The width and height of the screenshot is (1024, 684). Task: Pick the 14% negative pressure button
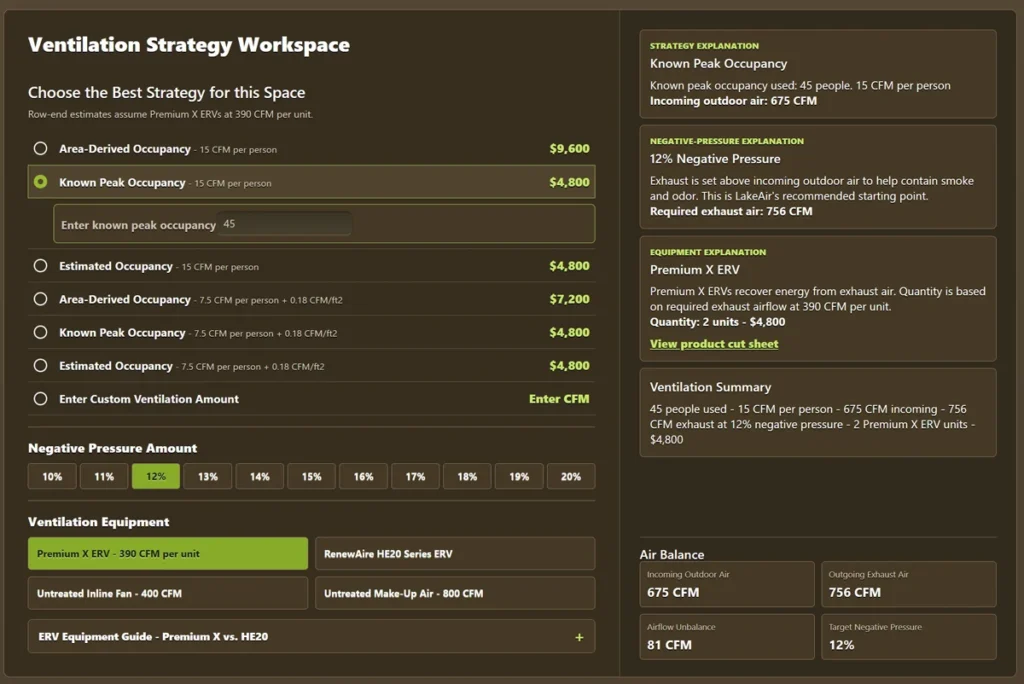pyautogui.click(x=259, y=476)
